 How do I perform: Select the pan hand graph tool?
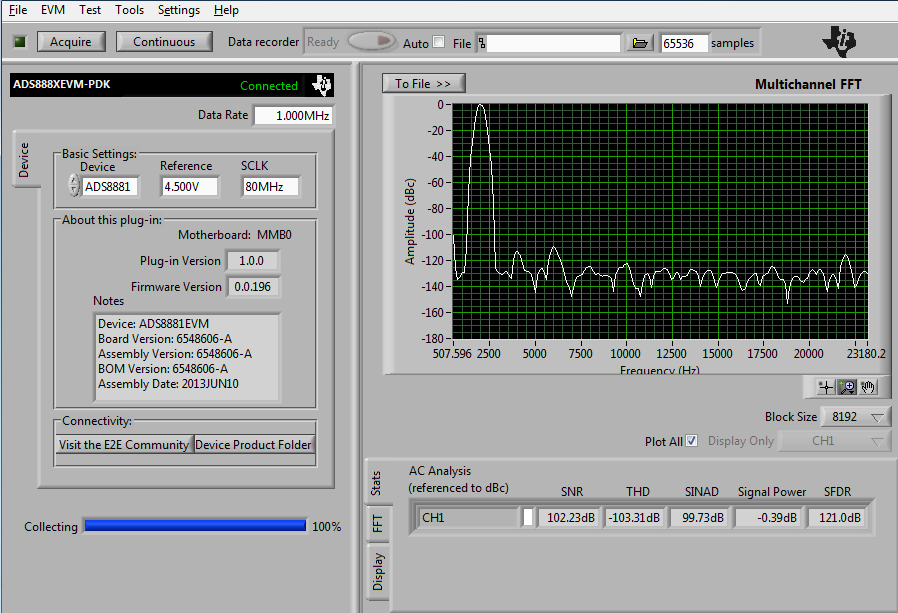(868, 387)
